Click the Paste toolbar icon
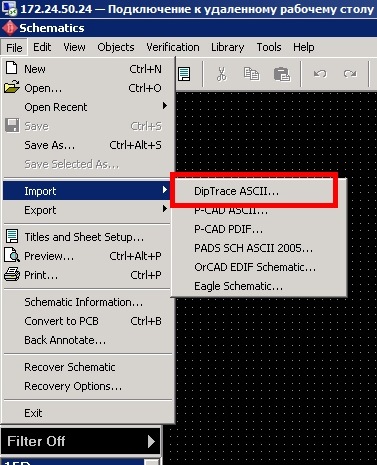 [282, 74]
